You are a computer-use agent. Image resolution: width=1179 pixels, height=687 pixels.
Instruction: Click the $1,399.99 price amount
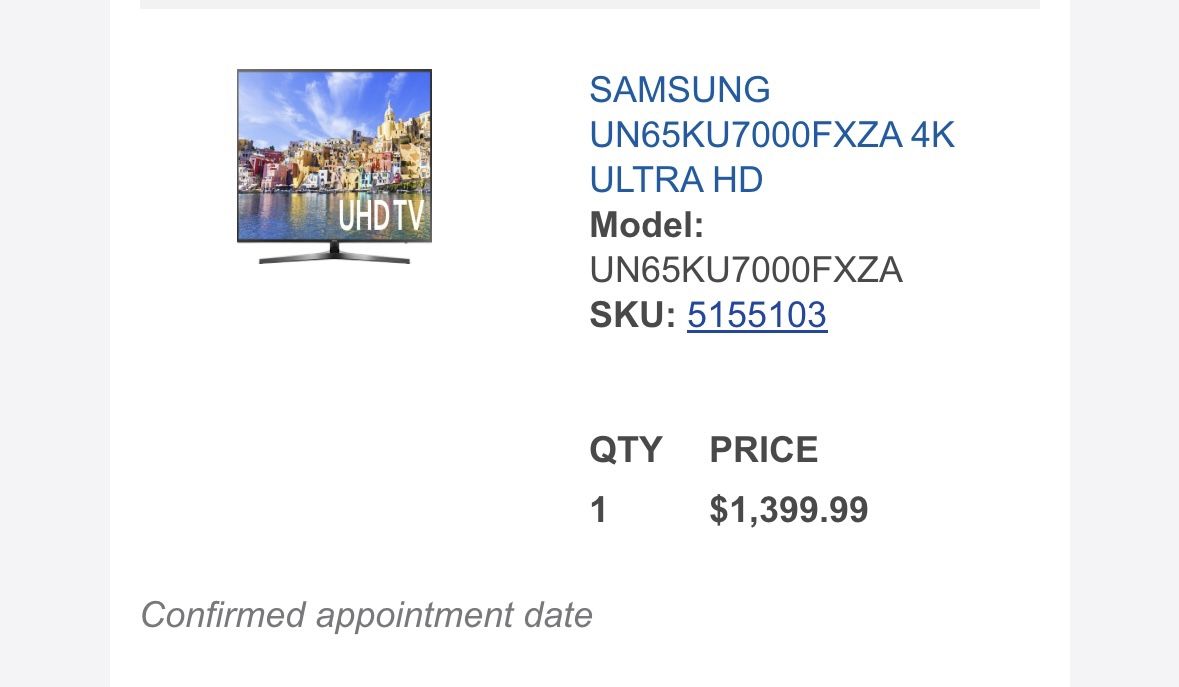[x=789, y=510]
